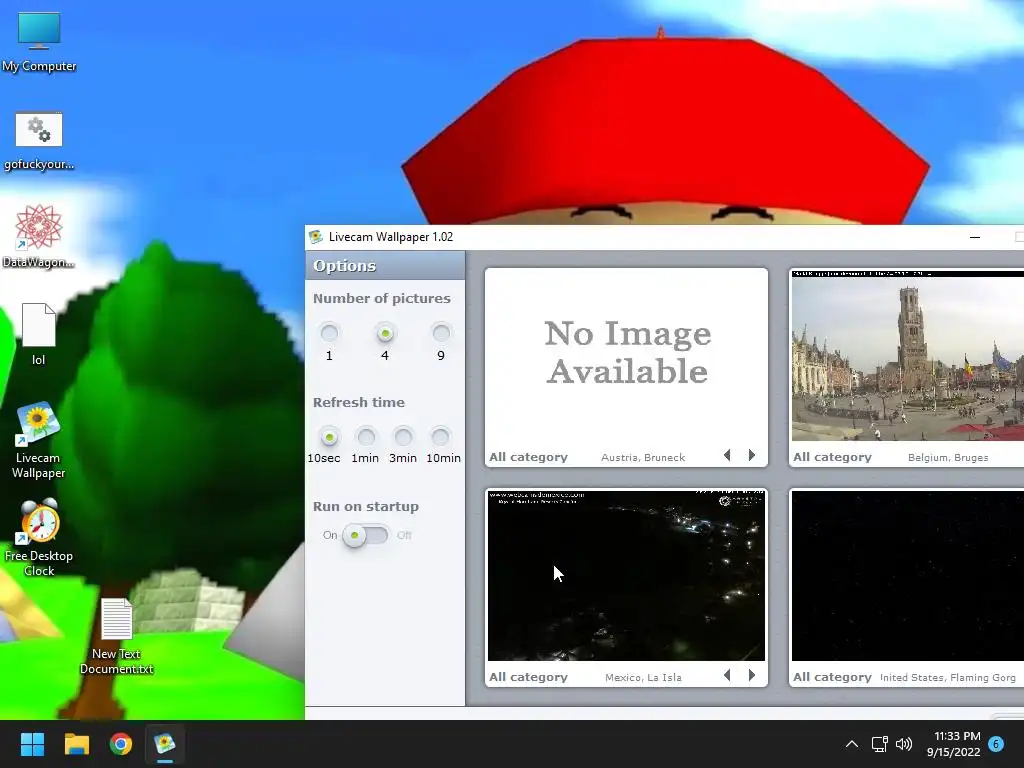Click the Belgium, Bruges webcam thumbnail
The width and height of the screenshot is (1024, 768).
pos(908,356)
